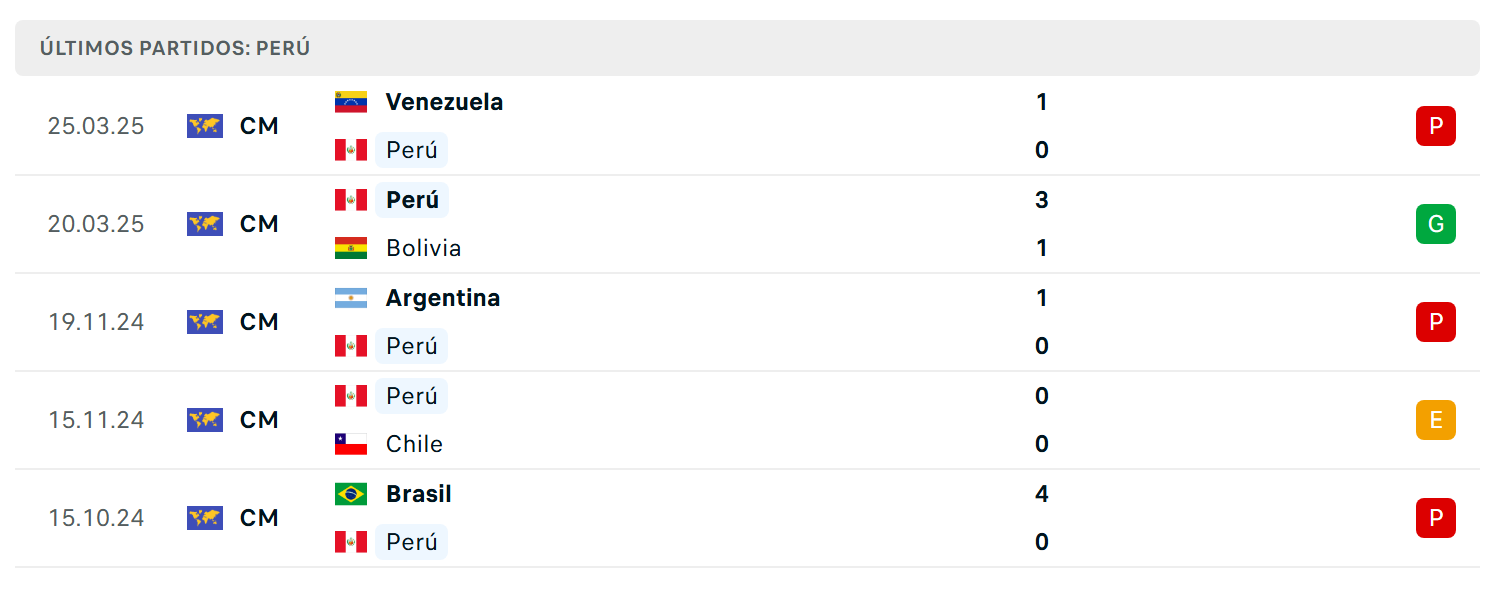Click the Perú flag in the Bolivia match
This screenshot has width=1489, height=589.
(351, 200)
